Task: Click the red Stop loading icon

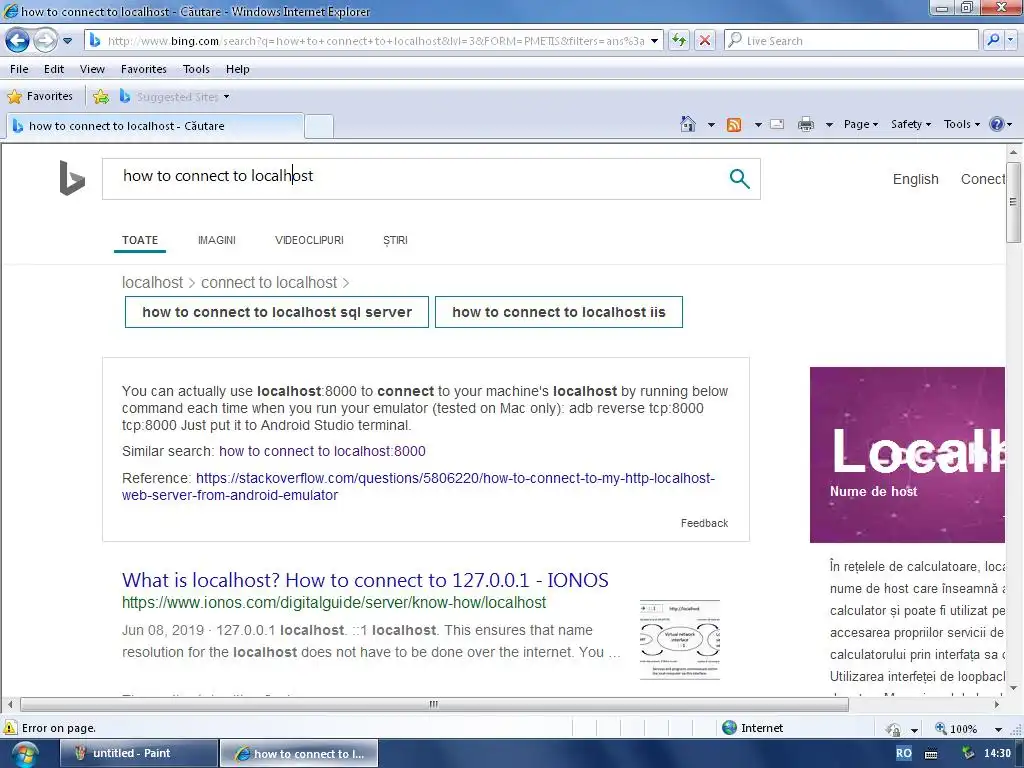Action: point(705,40)
